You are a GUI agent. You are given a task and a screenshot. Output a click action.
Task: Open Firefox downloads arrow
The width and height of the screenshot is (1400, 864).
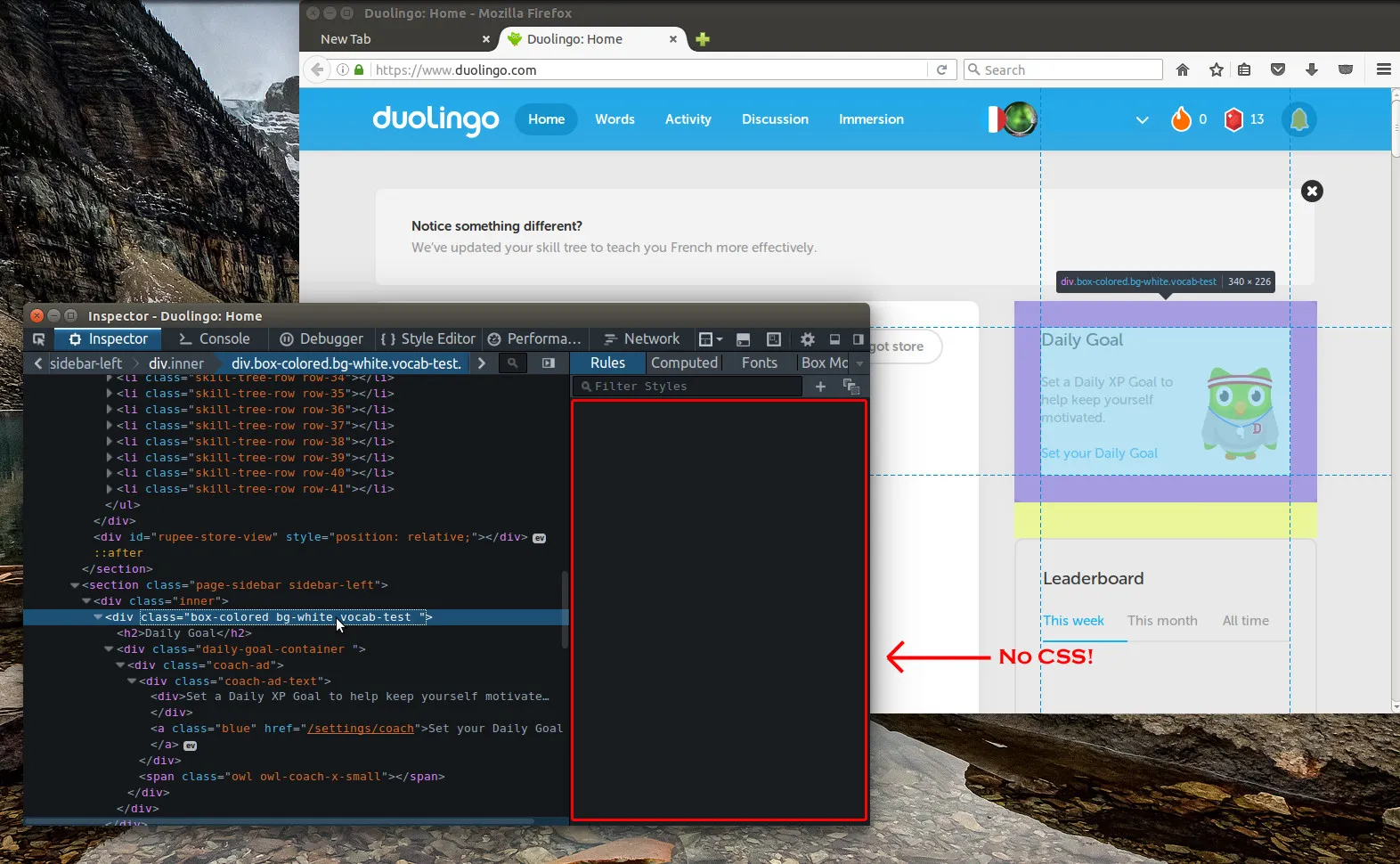tap(1312, 69)
